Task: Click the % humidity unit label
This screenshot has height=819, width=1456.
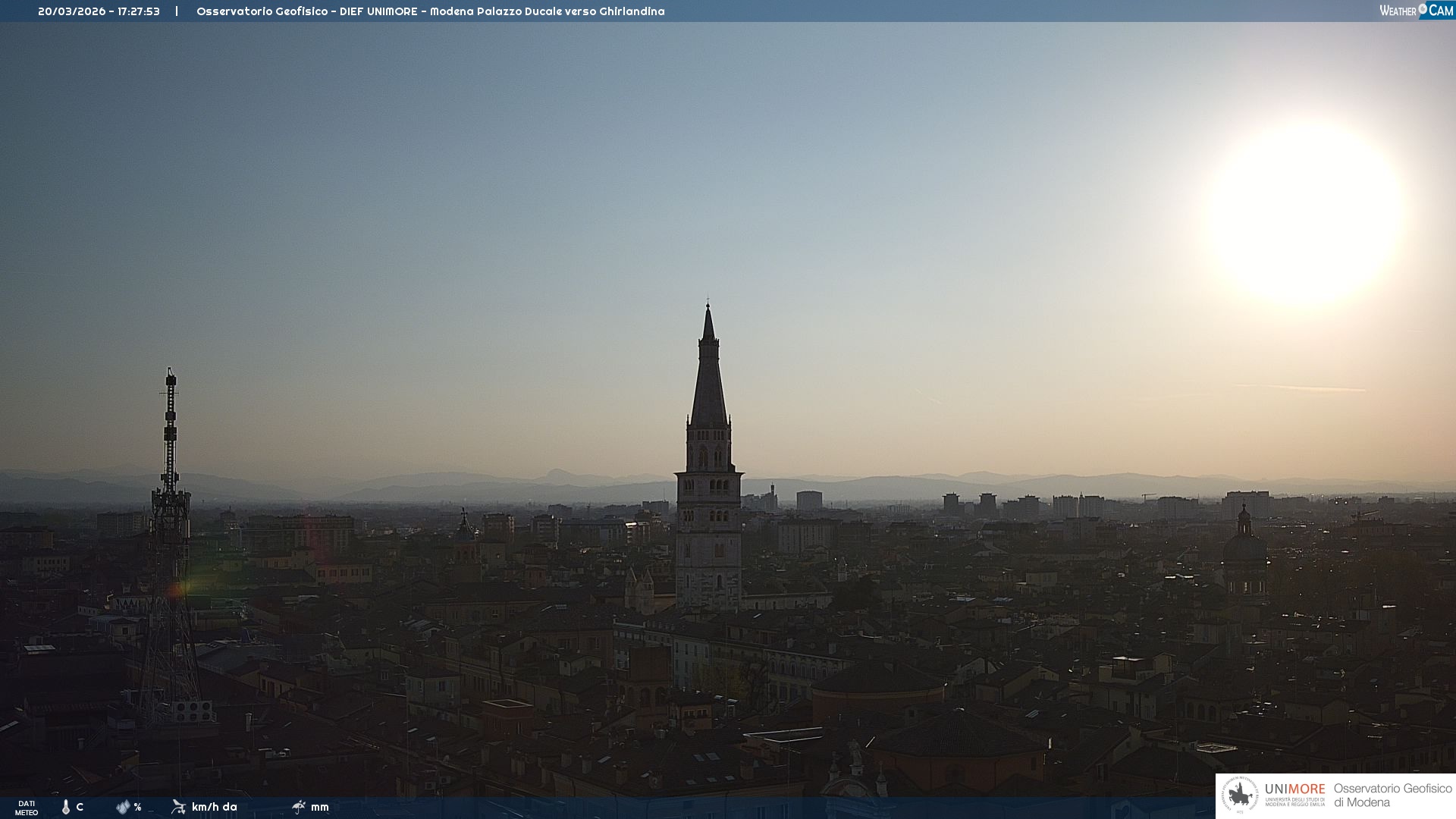Action: click(x=137, y=807)
